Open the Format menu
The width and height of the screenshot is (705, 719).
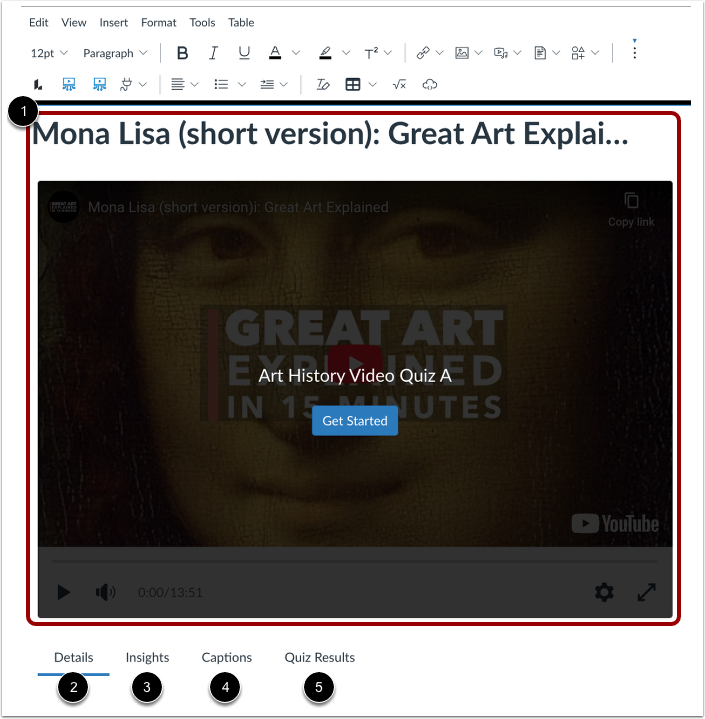click(159, 22)
